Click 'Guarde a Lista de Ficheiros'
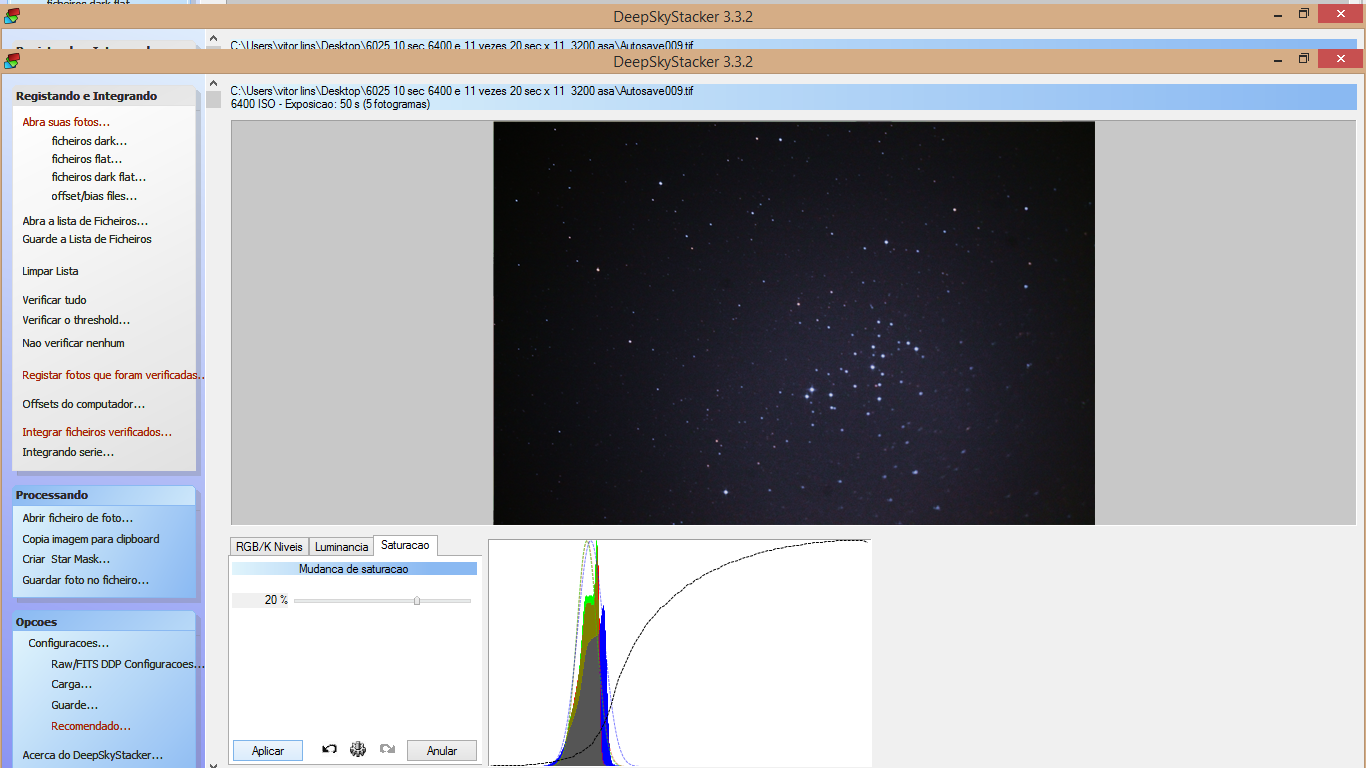The height and width of the screenshot is (768, 1366). tap(87, 239)
